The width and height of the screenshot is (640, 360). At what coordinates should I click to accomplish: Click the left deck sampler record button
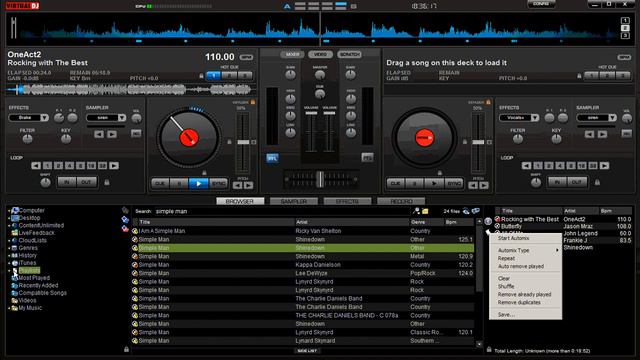(x=136, y=134)
